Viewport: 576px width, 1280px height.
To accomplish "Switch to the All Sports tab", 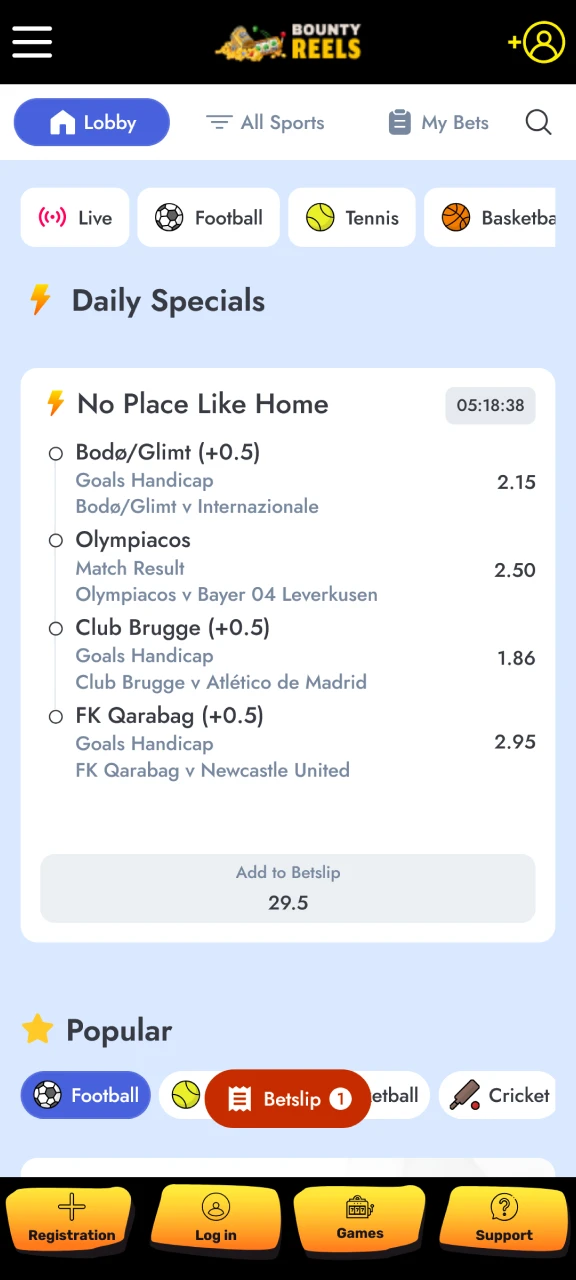I will pyautogui.click(x=265, y=122).
